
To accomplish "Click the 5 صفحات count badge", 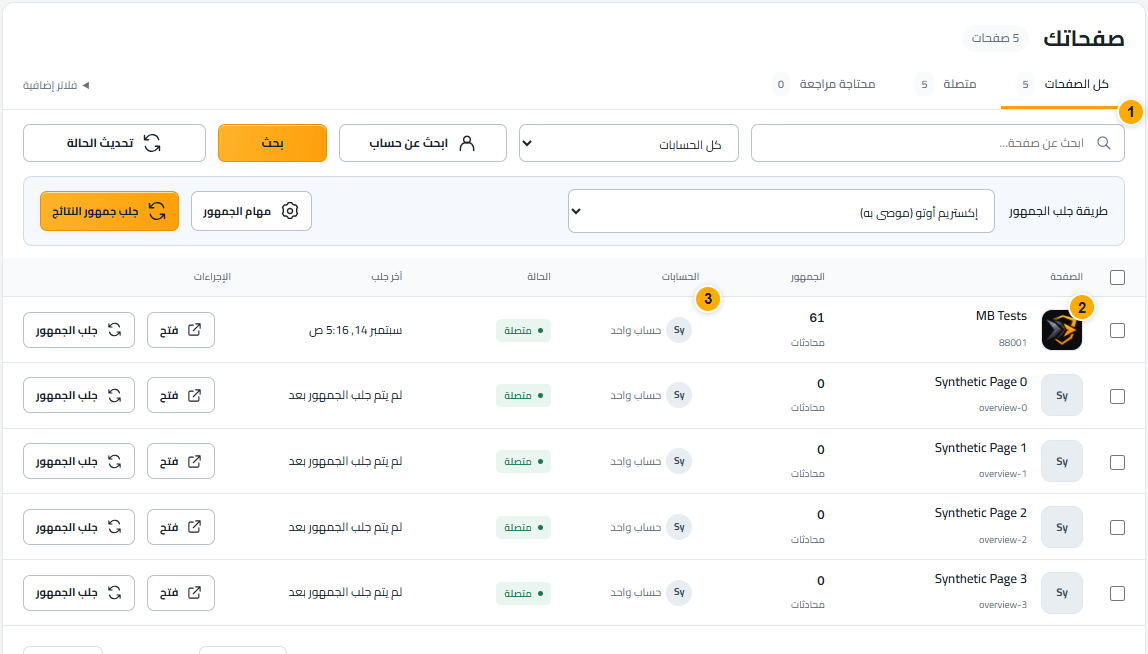I will [x=995, y=38].
